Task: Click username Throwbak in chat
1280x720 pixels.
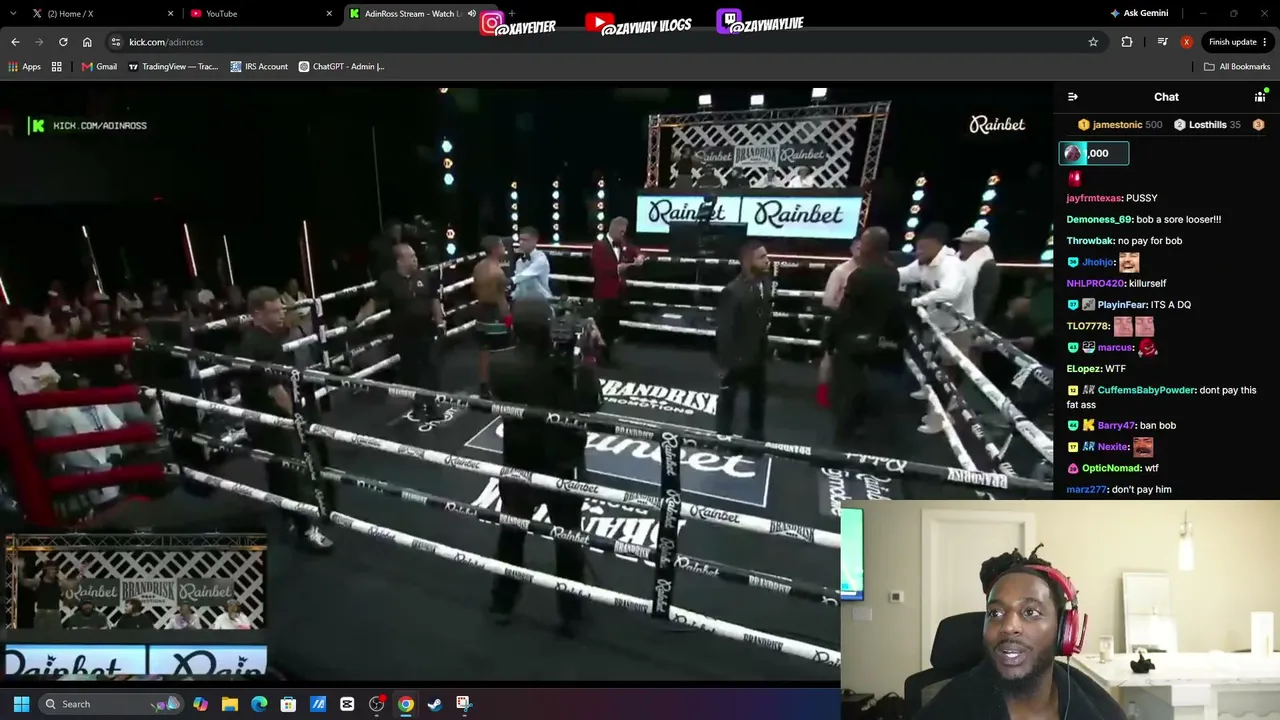Action: click(1091, 241)
